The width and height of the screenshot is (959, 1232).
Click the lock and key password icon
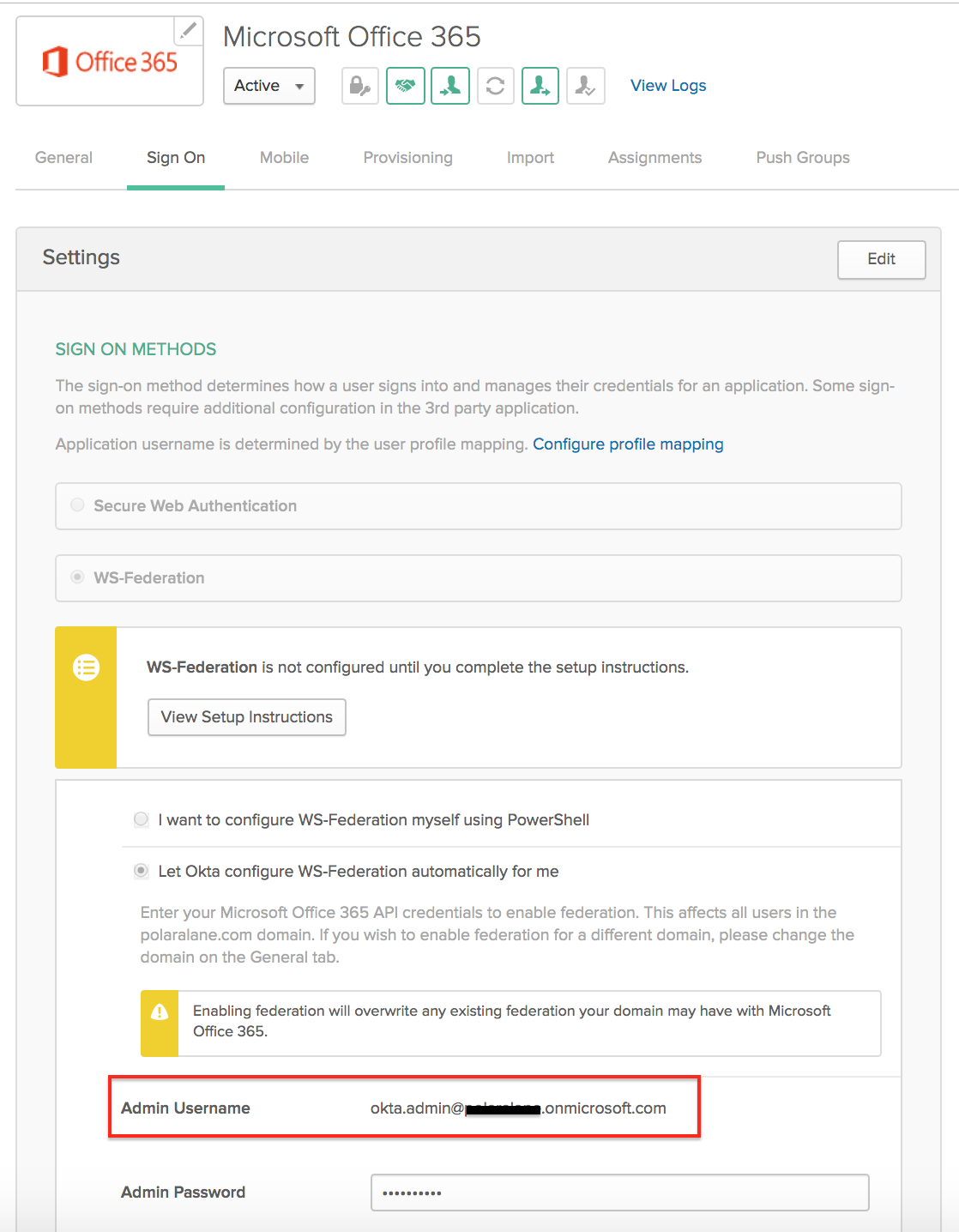[x=360, y=86]
